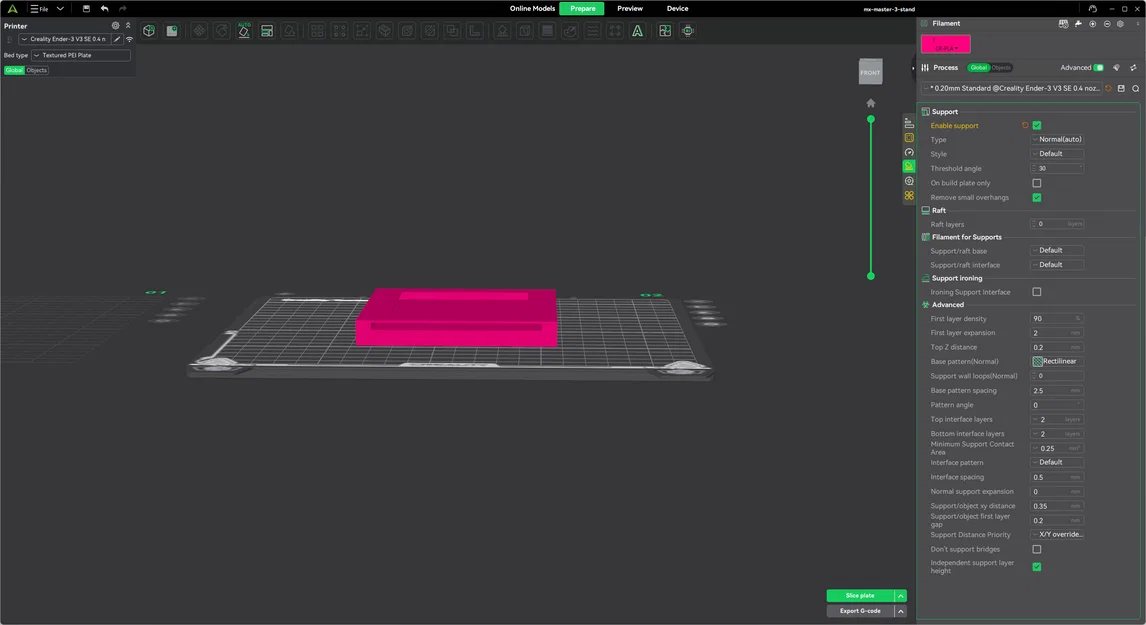Open the Interface pattern dropdown
Screen dimensions: 1146x625
(1057, 462)
